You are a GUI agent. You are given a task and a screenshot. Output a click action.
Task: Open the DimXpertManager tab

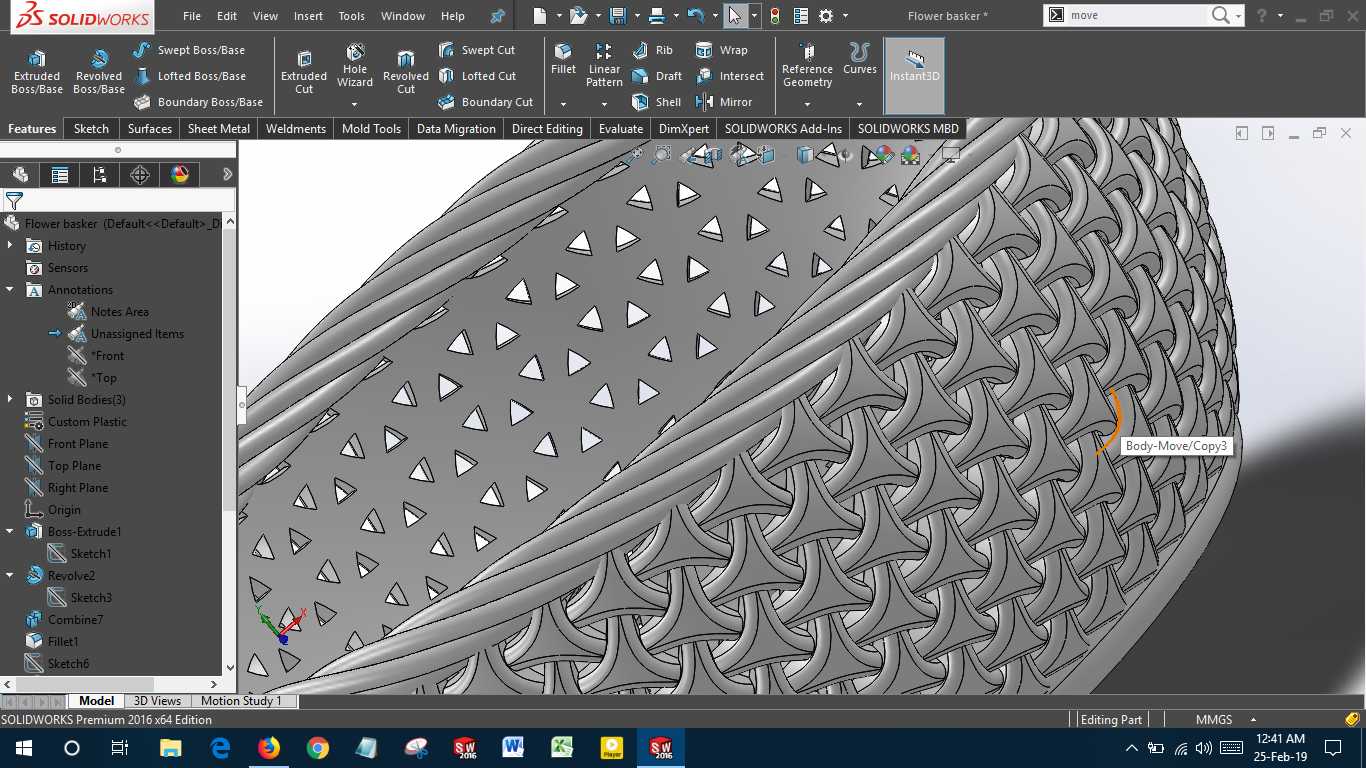point(140,175)
